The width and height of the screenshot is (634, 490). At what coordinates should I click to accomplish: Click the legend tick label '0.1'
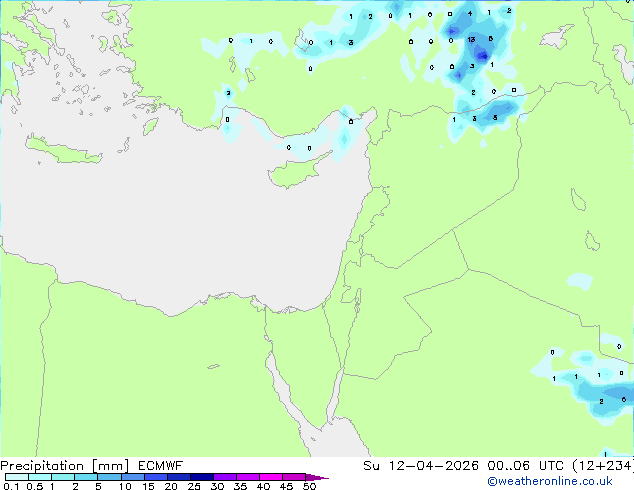(11, 486)
